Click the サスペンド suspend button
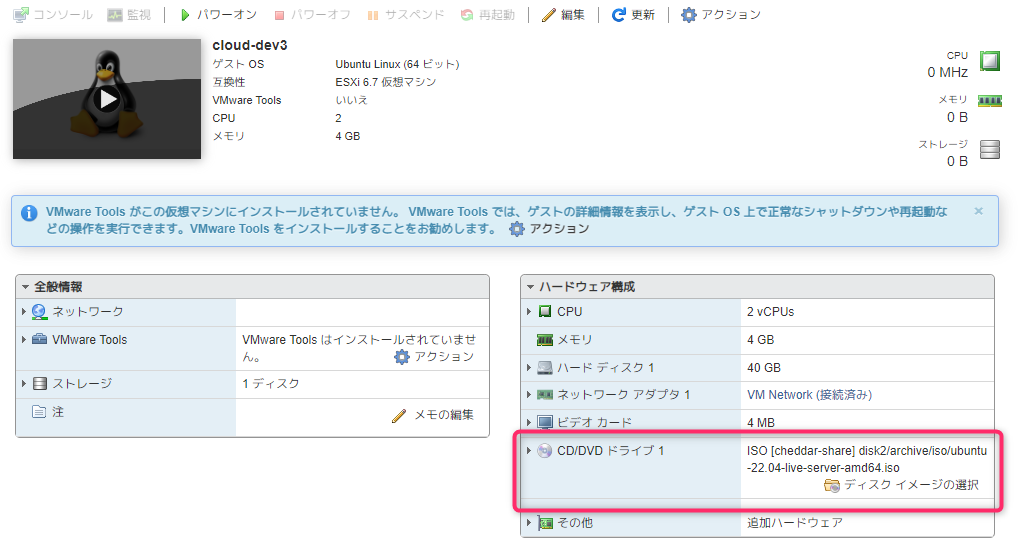The image size is (1019, 547). click(x=406, y=14)
